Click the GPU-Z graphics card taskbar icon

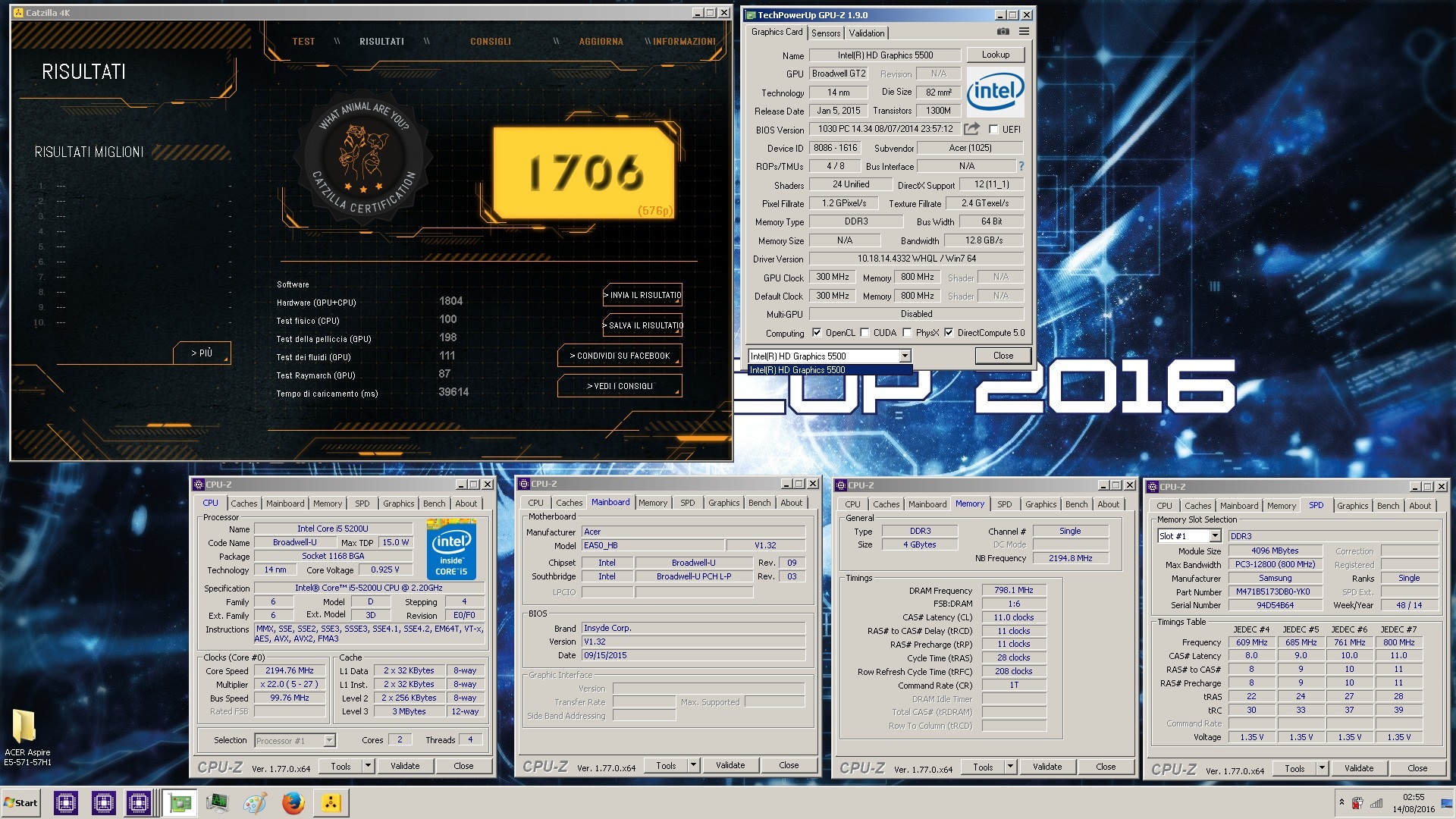(180, 802)
